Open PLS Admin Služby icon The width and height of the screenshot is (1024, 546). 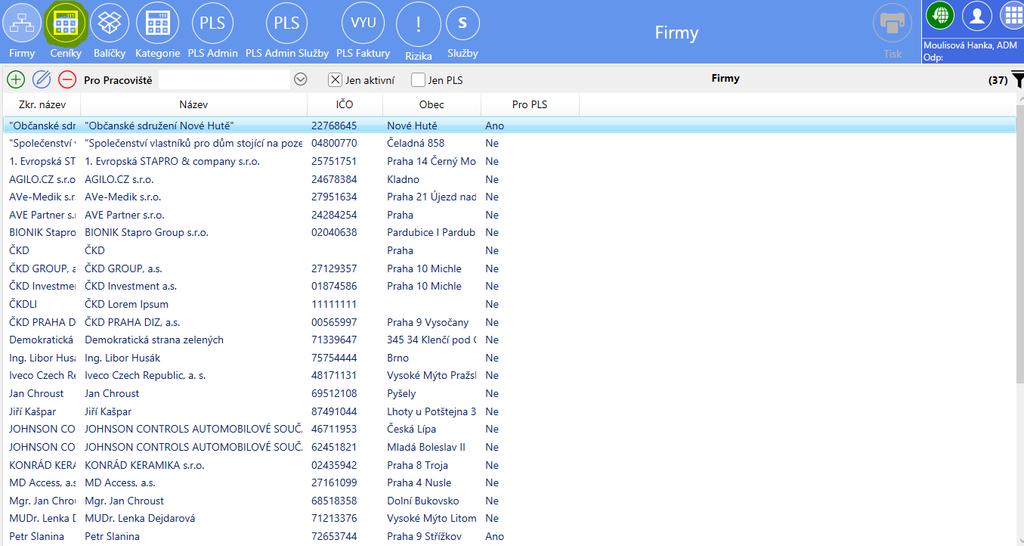click(287, 23)
